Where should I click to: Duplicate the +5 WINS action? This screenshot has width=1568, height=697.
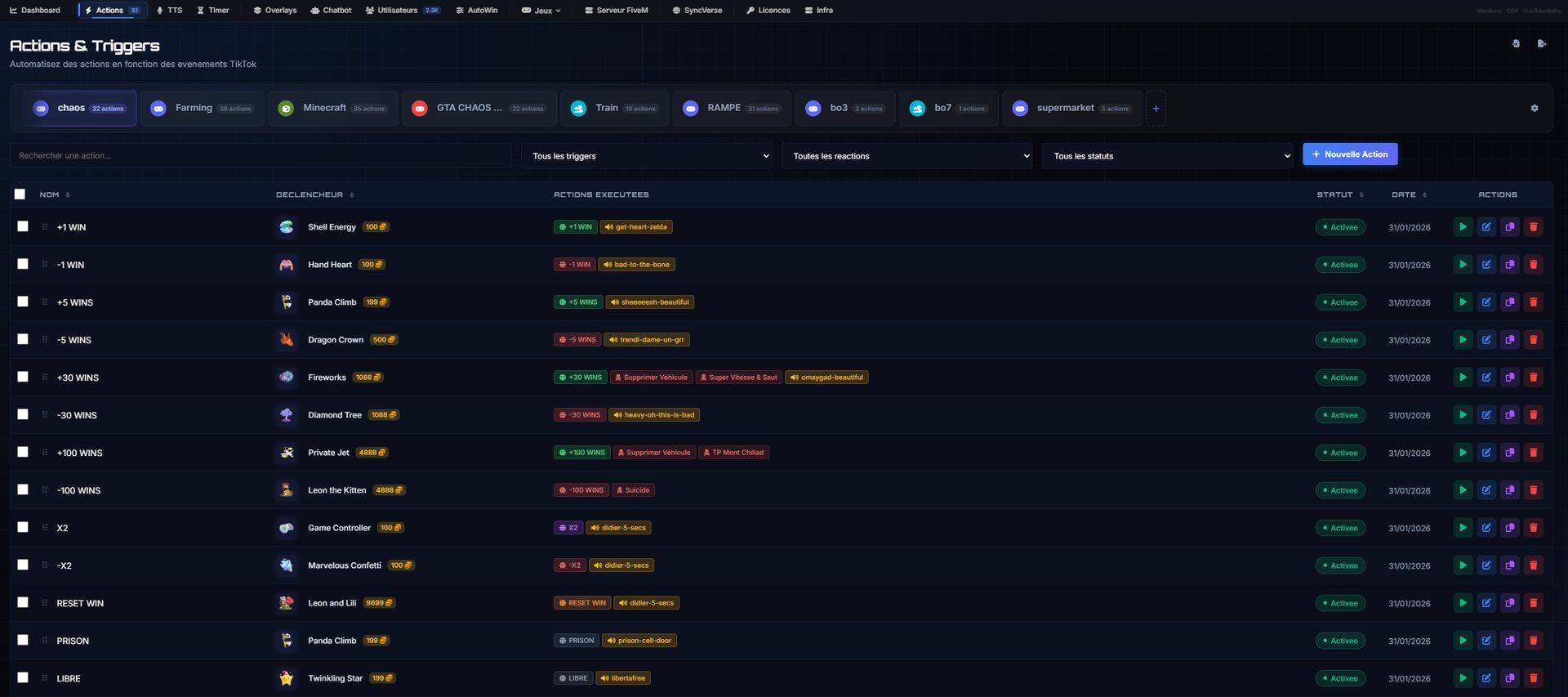pos(1510,302)
